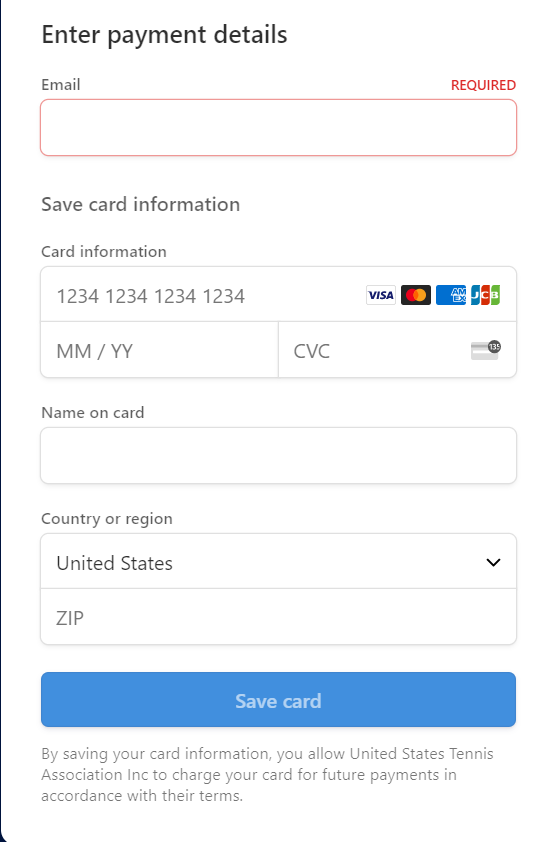Focus the Email input field

[278, 128]
